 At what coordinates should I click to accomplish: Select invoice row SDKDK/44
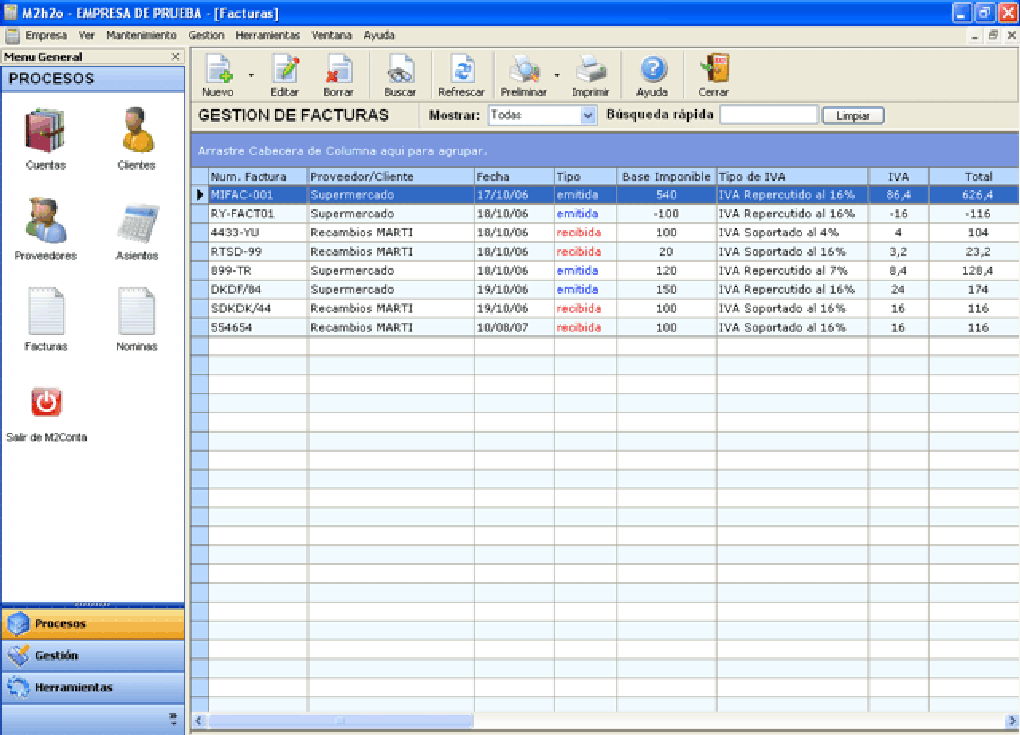click(x=613, y=308)
